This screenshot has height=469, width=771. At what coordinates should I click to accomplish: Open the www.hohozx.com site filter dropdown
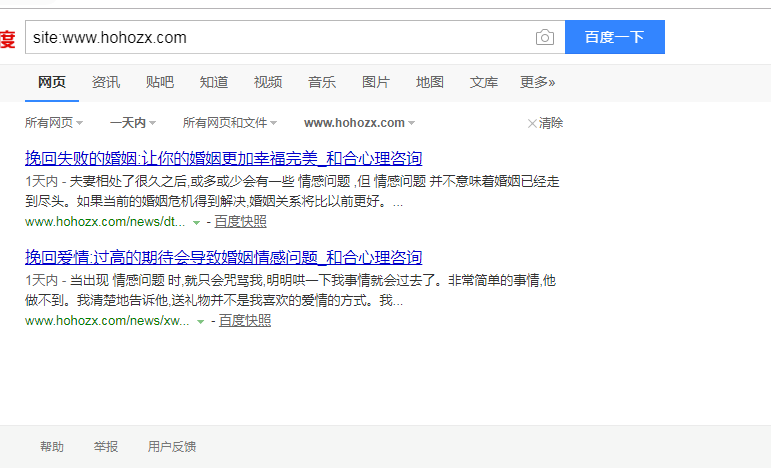coord(359,123)
